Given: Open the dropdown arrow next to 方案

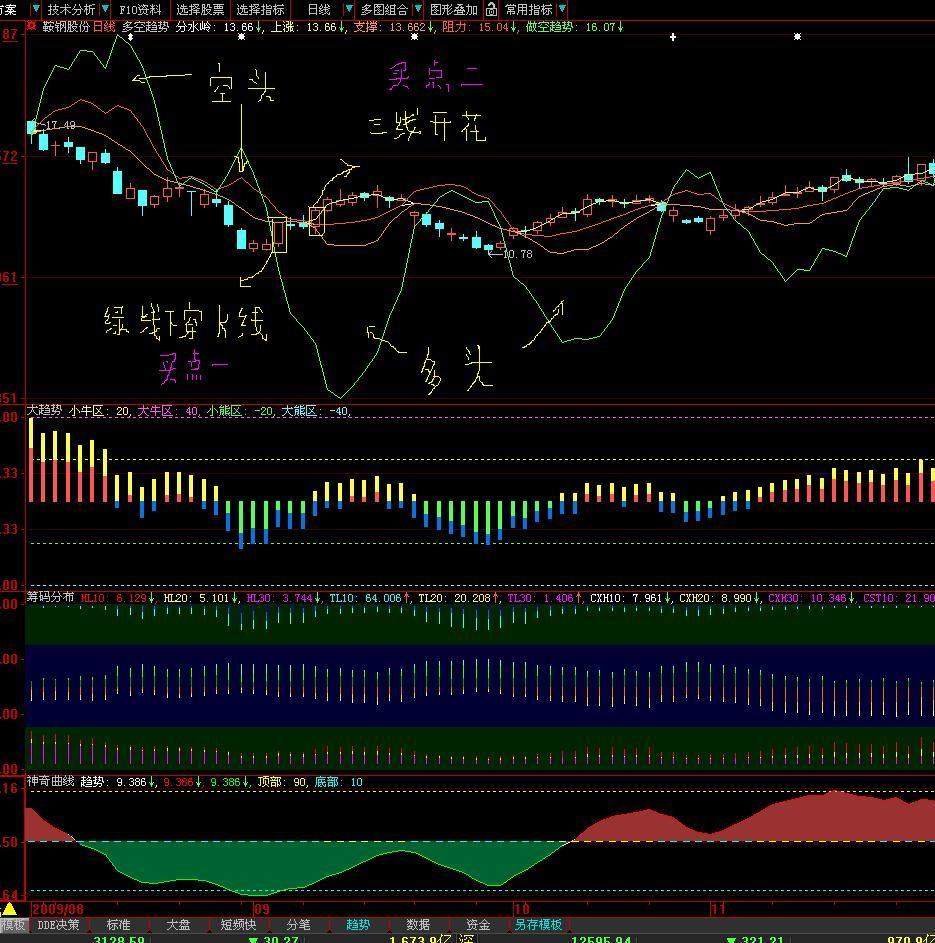Looking at the screenshot, I should click(35, 9).
